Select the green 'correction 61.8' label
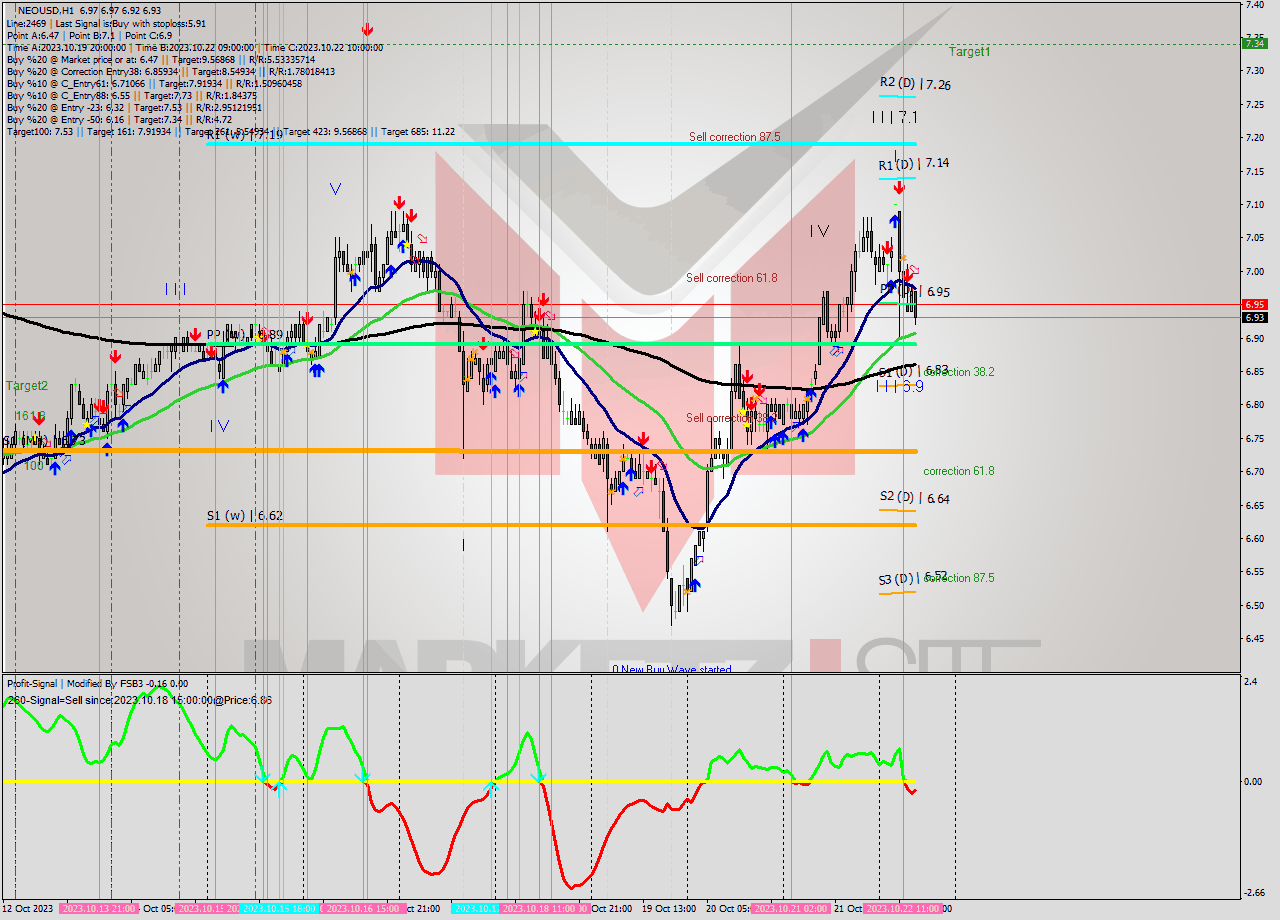The image size is (1280, 920). tap(959, 471)
